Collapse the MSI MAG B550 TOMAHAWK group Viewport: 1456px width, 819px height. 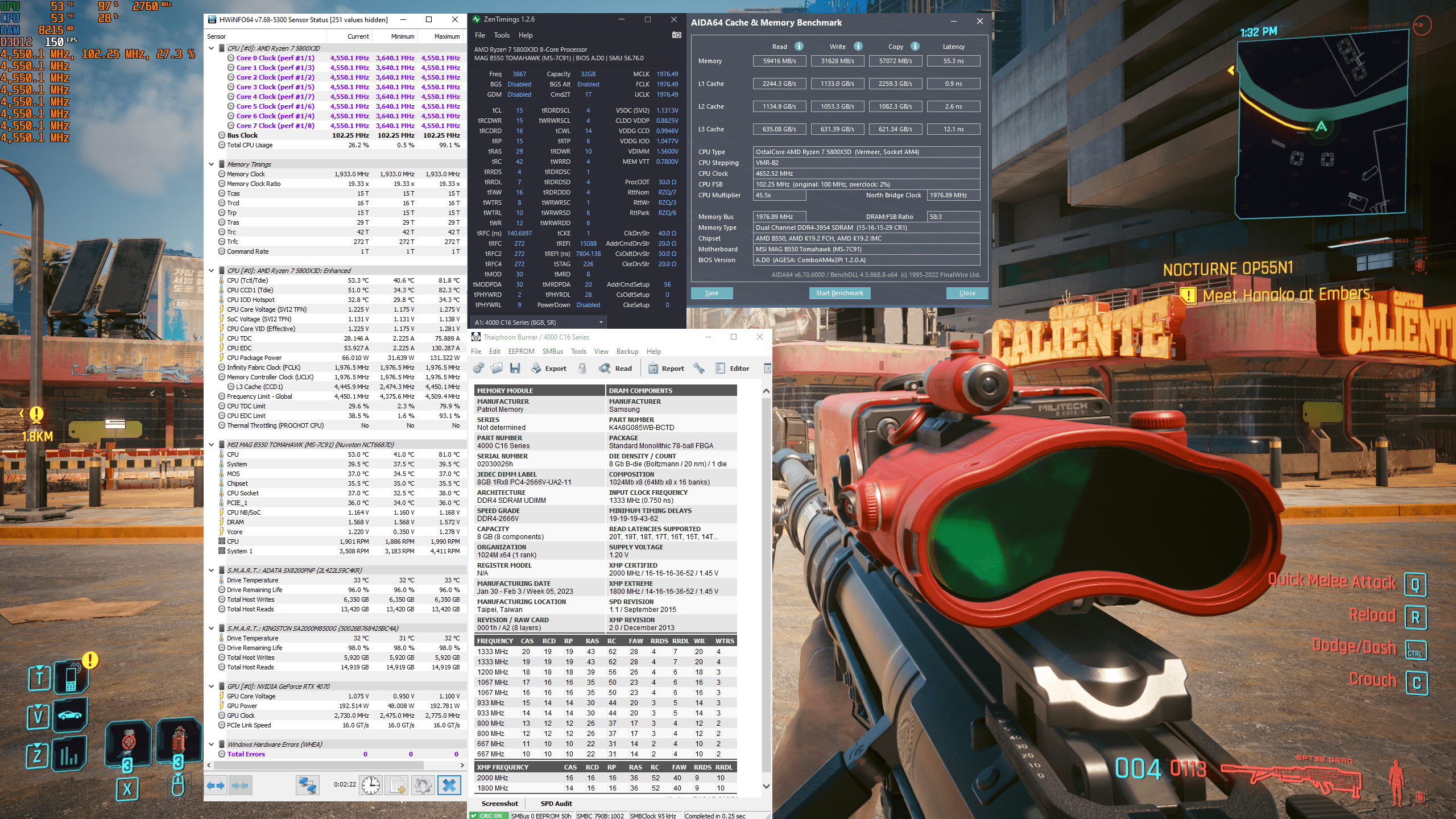pos(212,445)
